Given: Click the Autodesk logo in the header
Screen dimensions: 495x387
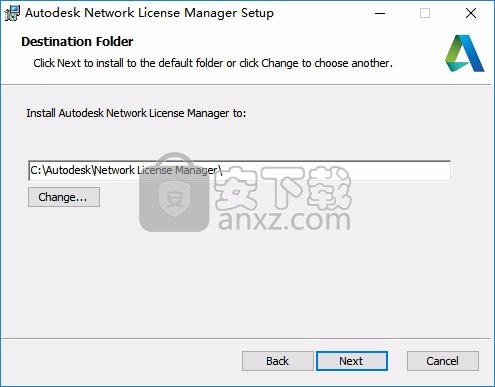Looking at the screenshot, I should pyautogui.click(x=465, y=53).
